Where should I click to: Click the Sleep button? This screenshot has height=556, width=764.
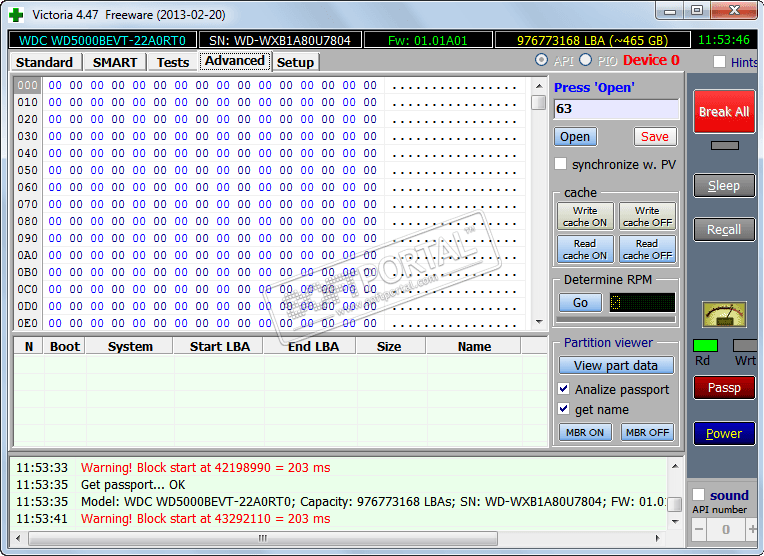724,186
